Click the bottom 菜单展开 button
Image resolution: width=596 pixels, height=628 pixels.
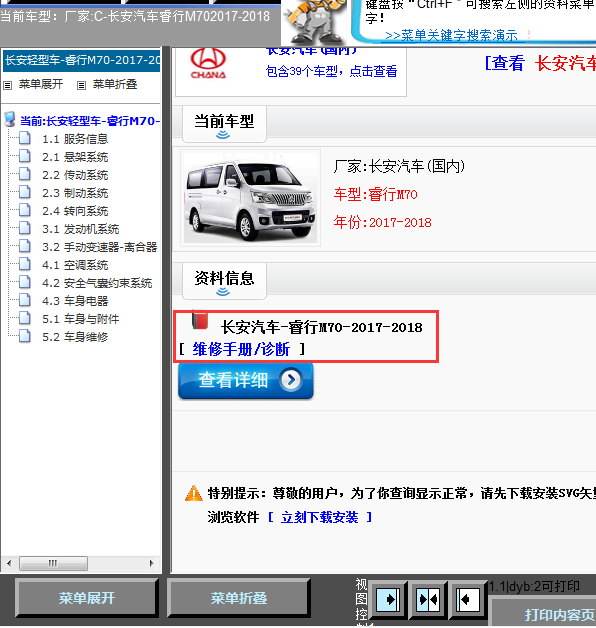tap(87, 598)
